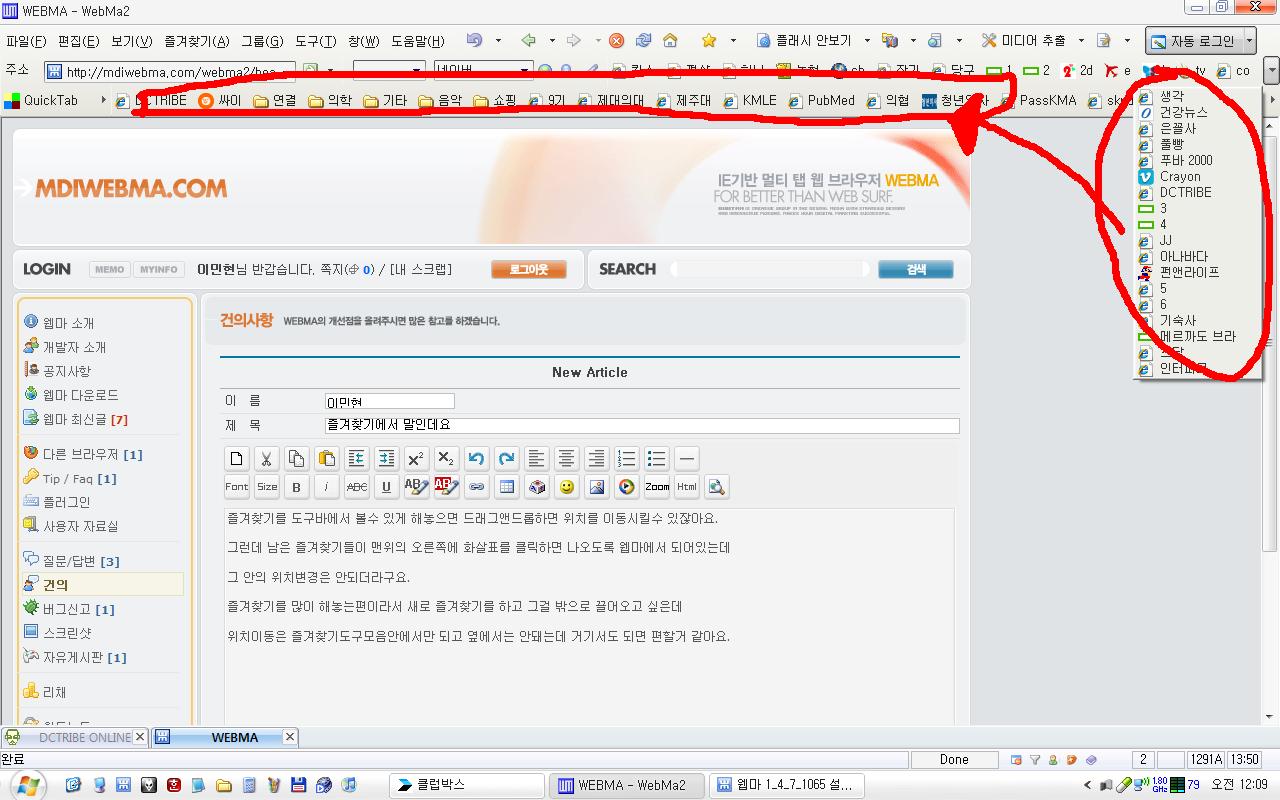Open the 웹마 다운로드 sidebar link
Screen dimensions: 1280x800
tap(80, 395)
